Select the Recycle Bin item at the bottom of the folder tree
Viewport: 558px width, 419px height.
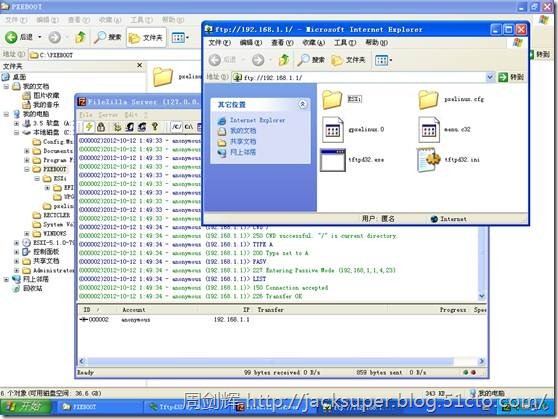(x=28, y=288)
